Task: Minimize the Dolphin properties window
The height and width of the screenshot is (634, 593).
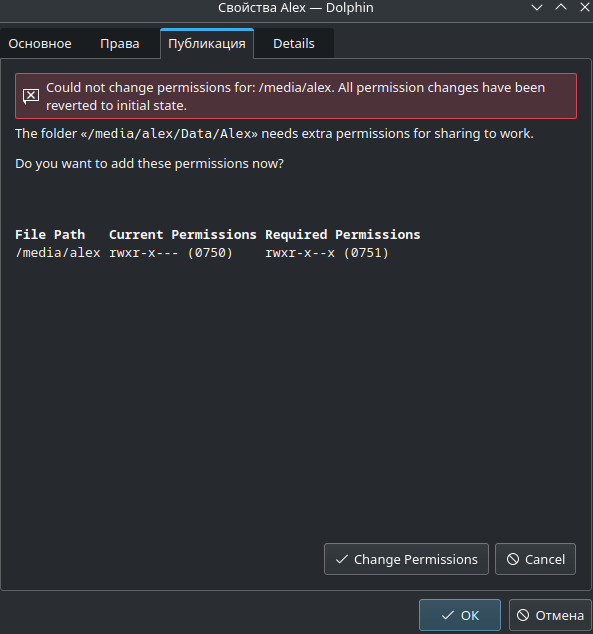Action: [537, 7]
